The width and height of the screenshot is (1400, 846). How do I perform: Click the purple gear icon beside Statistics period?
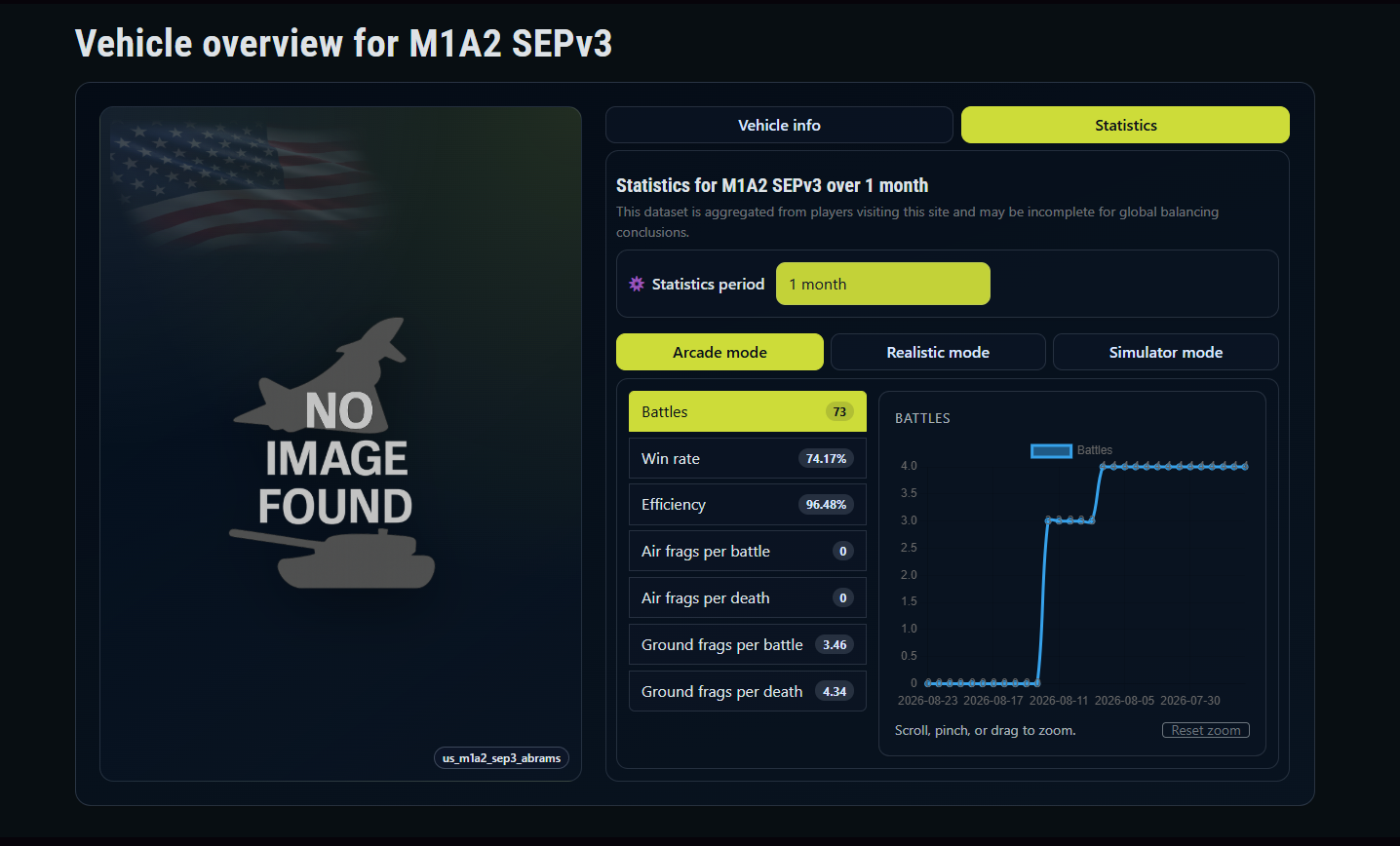tap(637, 284)
